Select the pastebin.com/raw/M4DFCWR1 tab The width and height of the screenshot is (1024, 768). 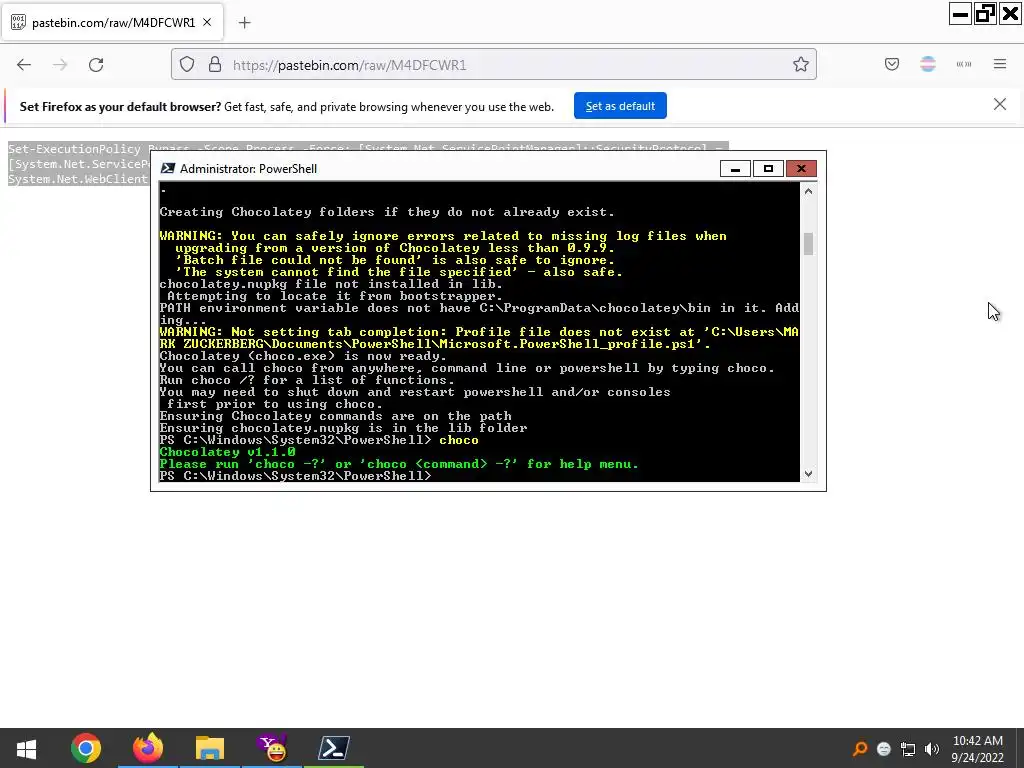[112, 23]
